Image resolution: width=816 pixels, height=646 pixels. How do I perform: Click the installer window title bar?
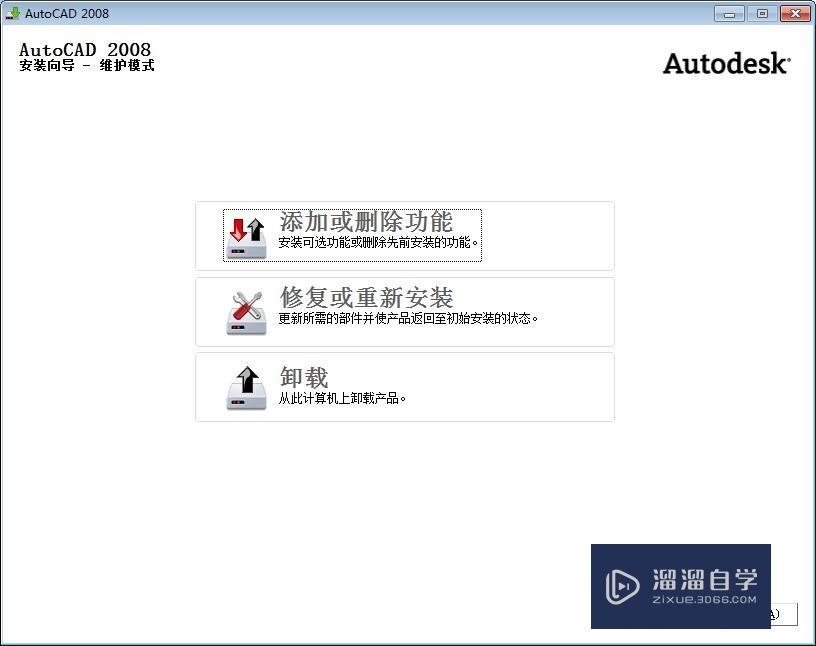pyautogui.click(x=400, y=13)
